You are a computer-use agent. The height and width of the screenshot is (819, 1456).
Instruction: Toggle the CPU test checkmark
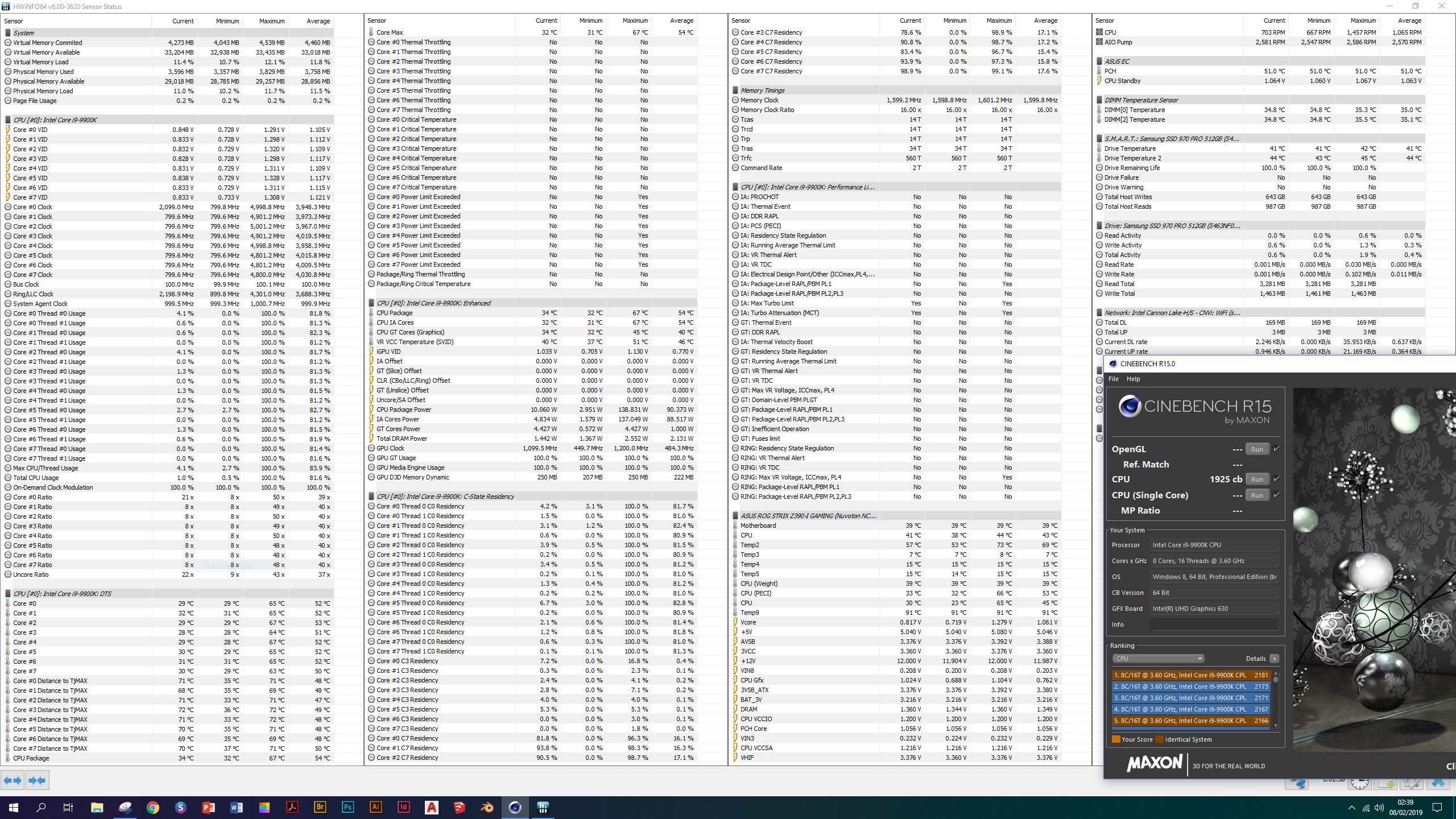click(x=1276, y=479)
